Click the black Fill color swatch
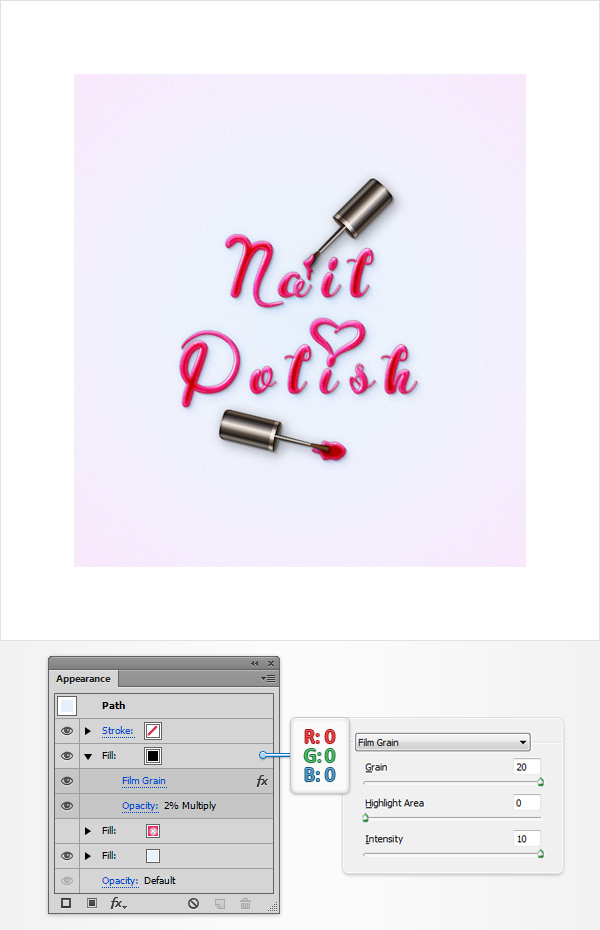Screen dimensions: 600x930 click(152, 756)
